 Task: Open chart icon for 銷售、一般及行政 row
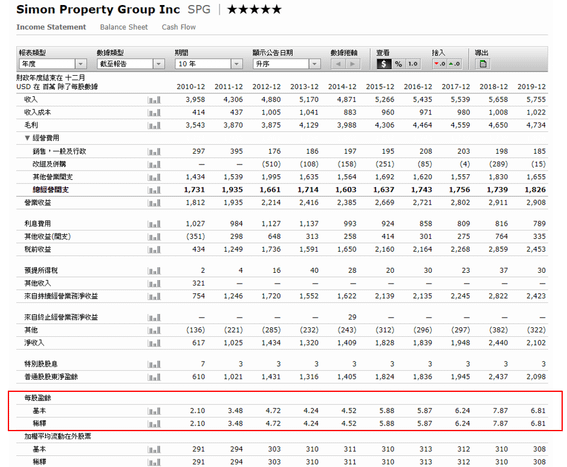tap(154, 152)
